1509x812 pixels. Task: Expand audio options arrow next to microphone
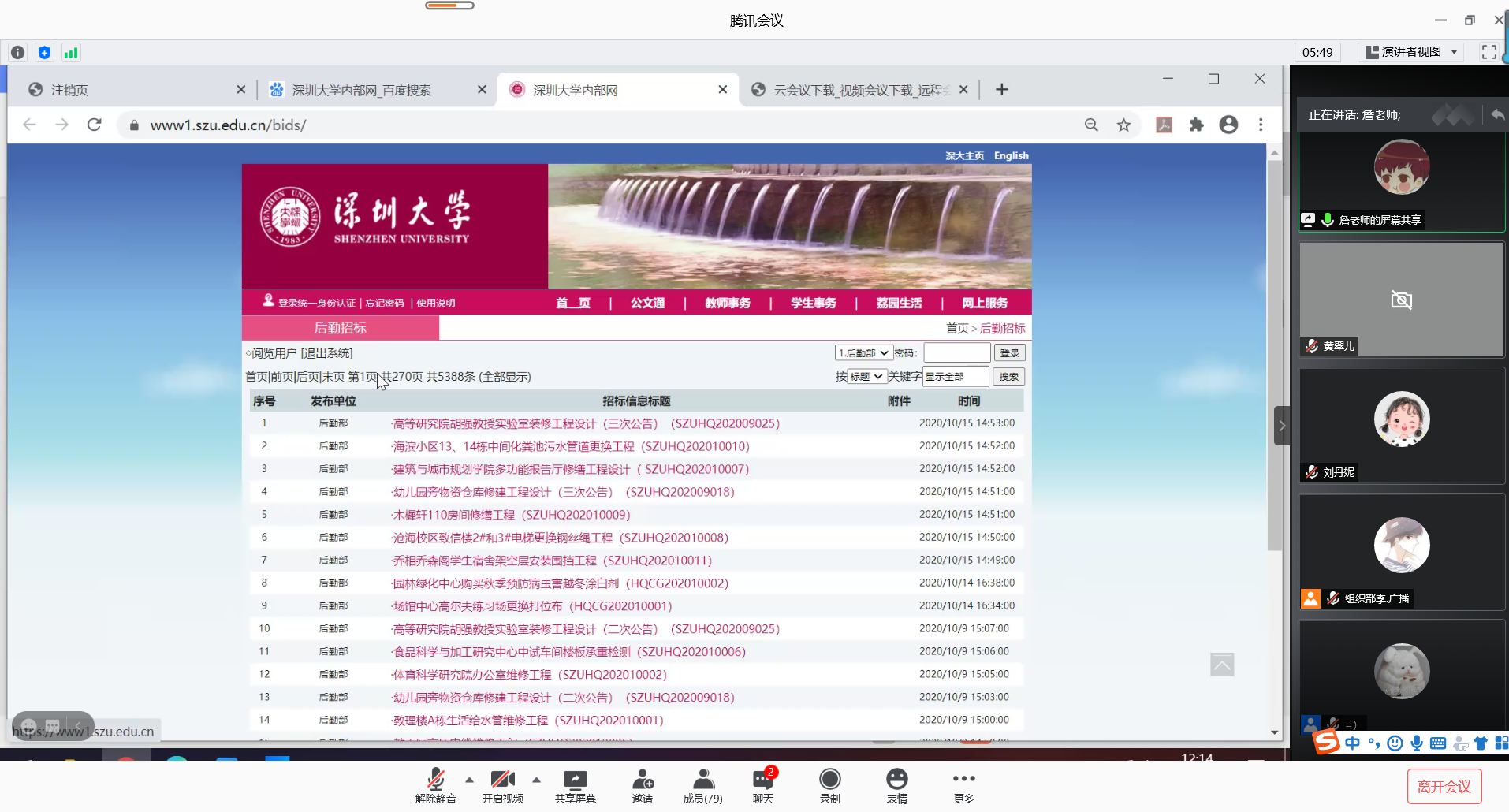[470, 780]
